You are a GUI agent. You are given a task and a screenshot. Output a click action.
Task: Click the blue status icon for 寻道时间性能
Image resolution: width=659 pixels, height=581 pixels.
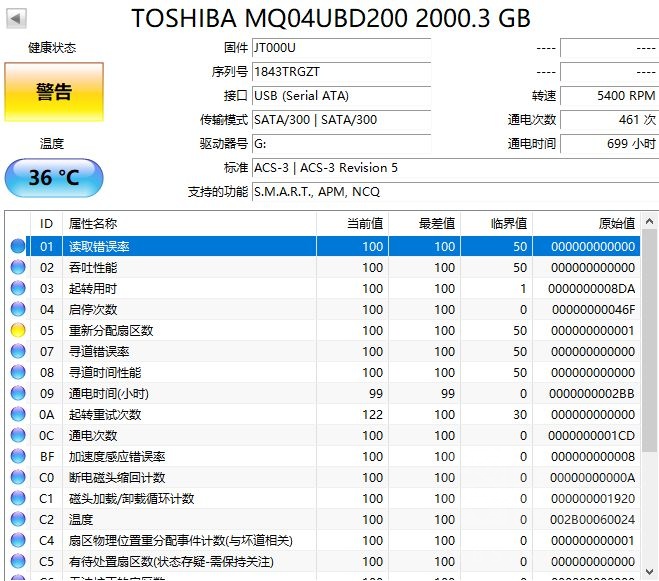pyautogui.click(x=18, y=372)
